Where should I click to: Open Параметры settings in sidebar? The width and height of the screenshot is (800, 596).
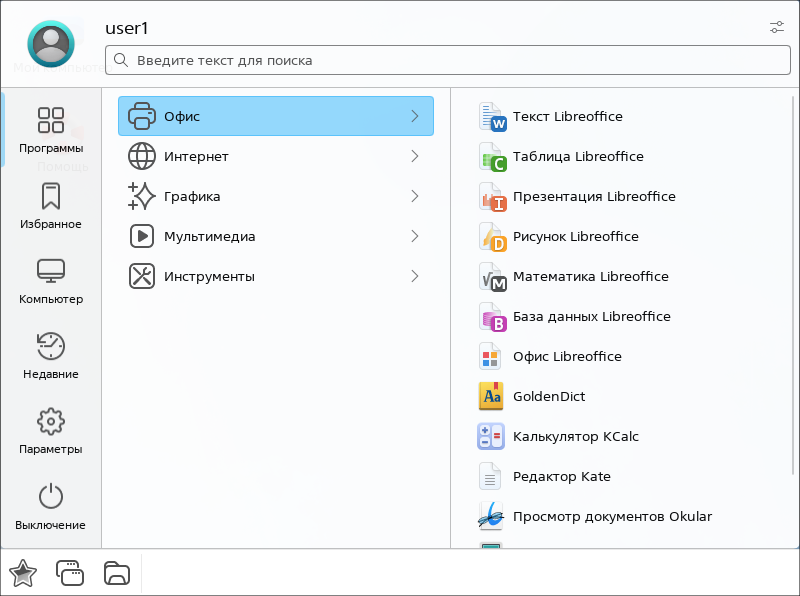51,431
